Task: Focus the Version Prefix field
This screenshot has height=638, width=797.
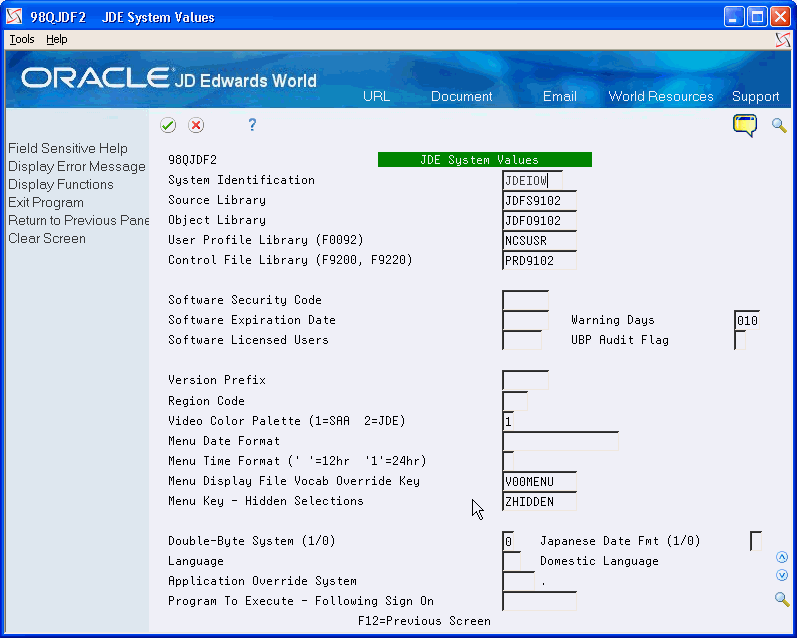Action: (526, 380)
